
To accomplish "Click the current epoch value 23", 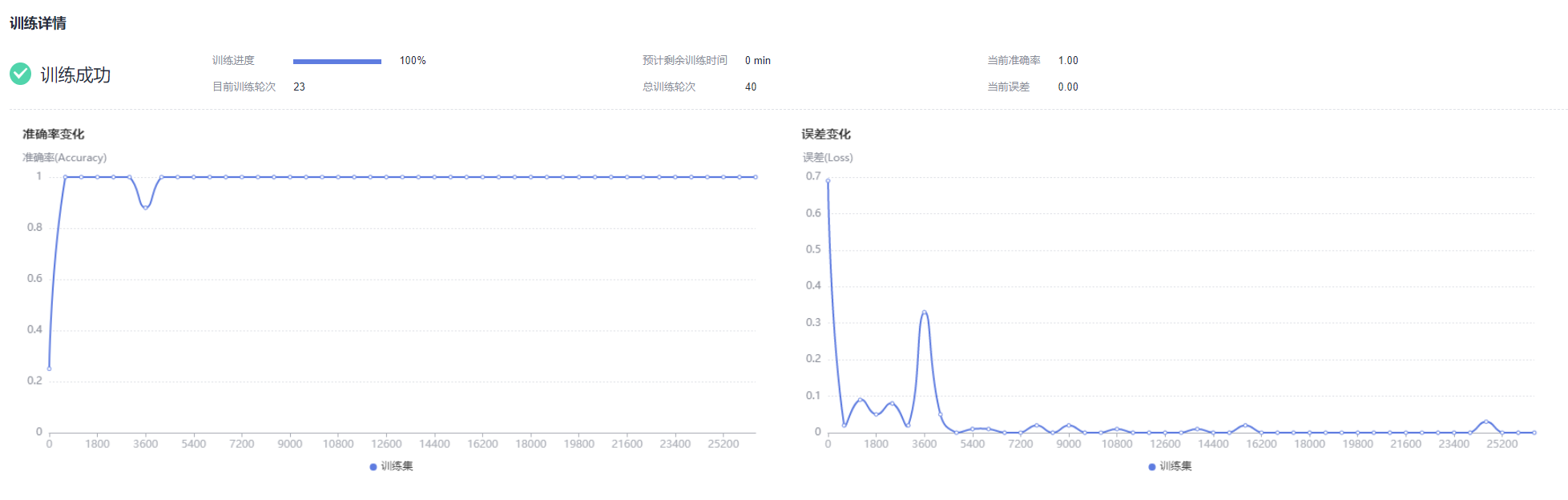I will click(x=299, y=87).
